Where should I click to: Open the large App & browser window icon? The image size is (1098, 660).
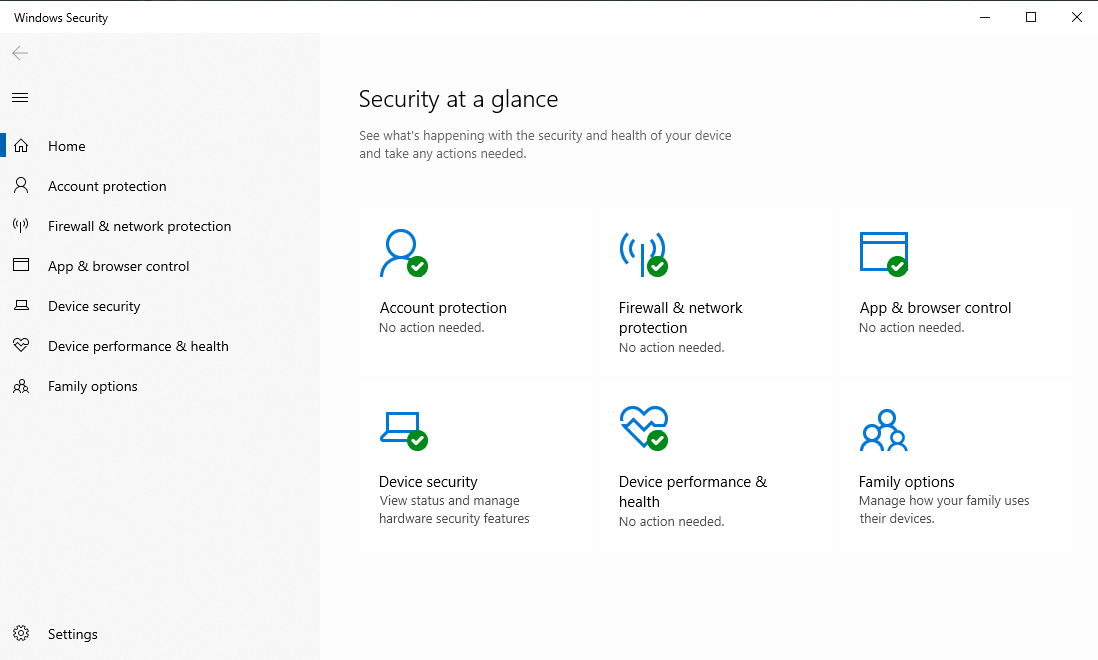pyautogui.click(x=884, y=254)
